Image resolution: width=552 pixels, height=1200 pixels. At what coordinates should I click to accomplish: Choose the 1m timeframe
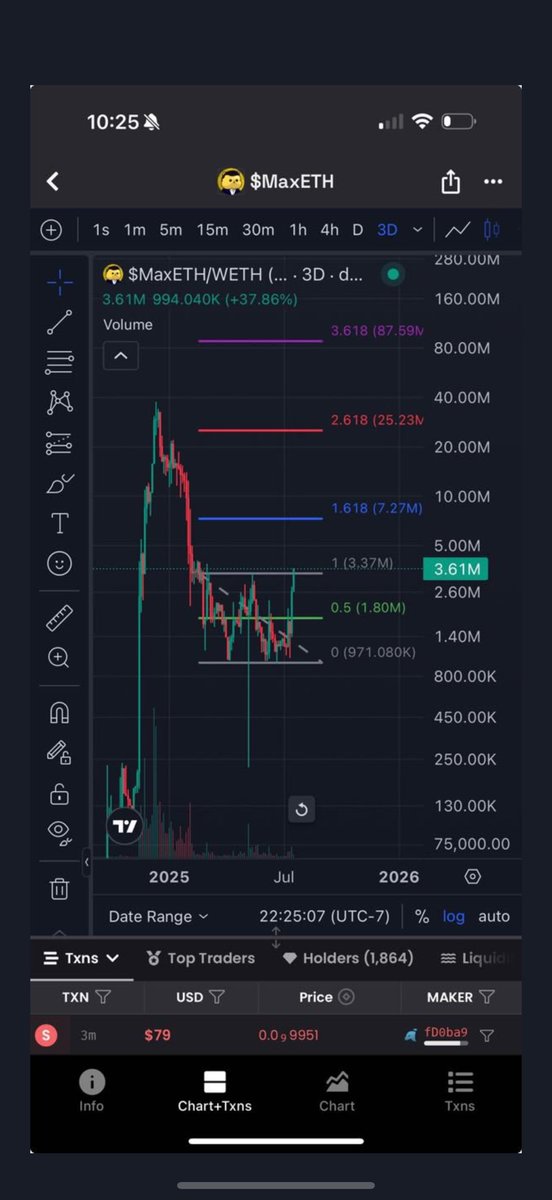pyautogui.click(x=135, y=230)
